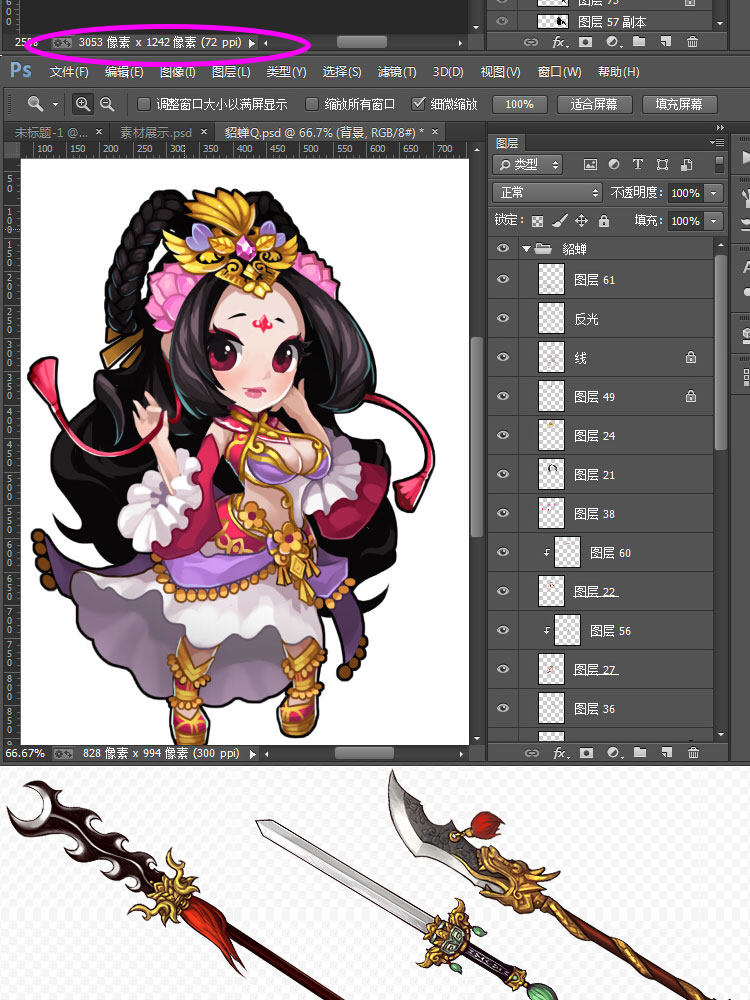The width and height of the screenshot is (750, 1000).
Task: Hide 图层 24 using eye icon
Action: (x=503, y=435)
